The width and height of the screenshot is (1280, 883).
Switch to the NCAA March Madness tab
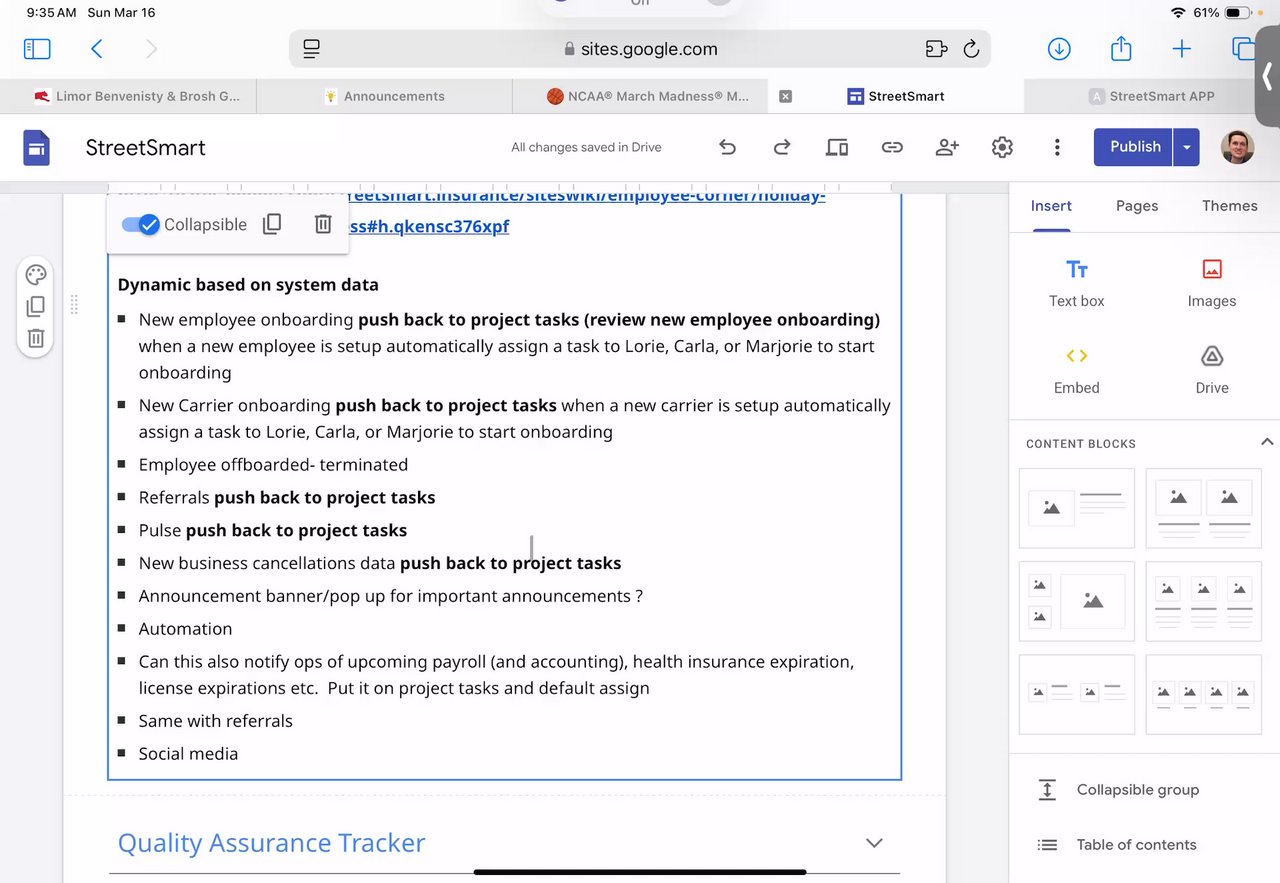coord(647,96)
